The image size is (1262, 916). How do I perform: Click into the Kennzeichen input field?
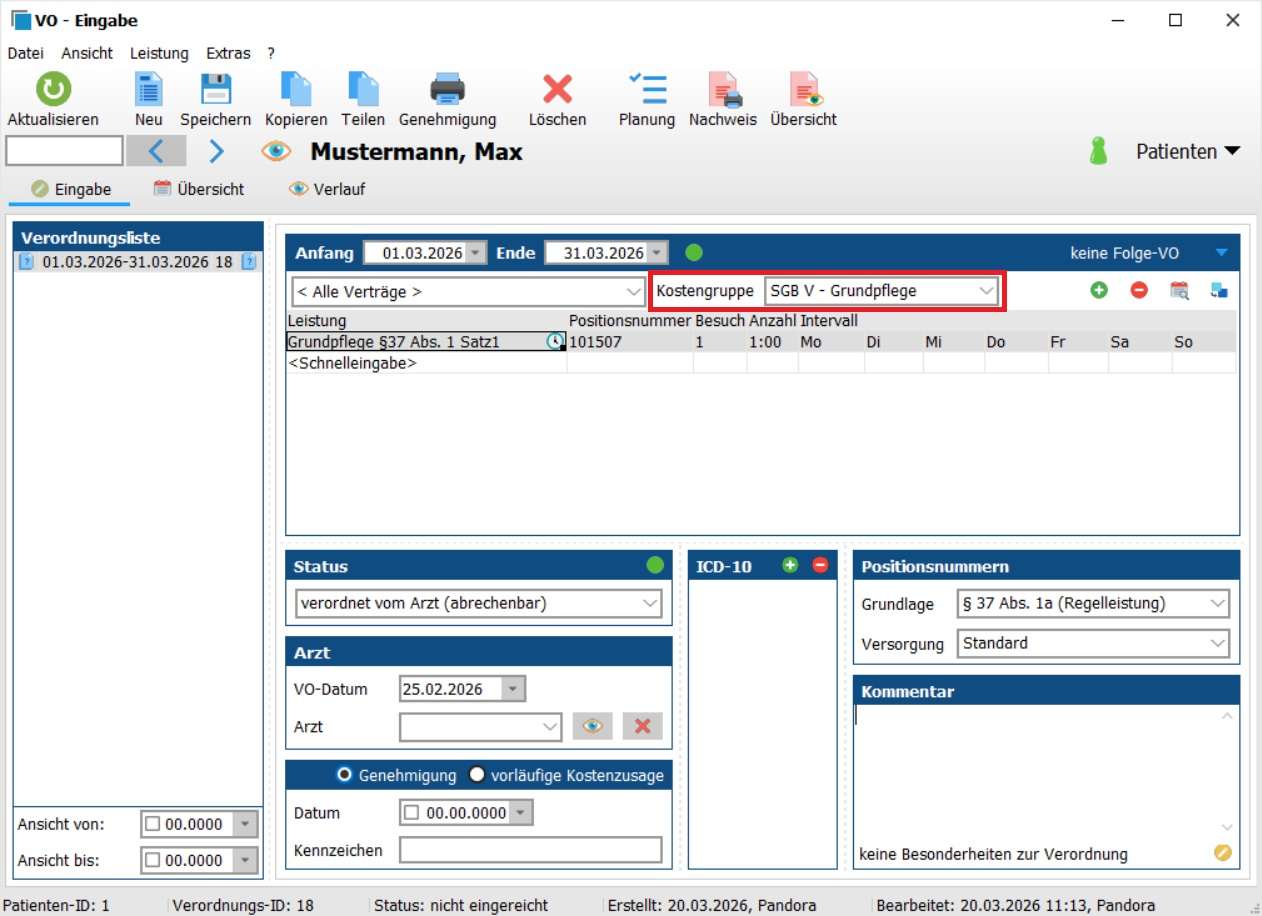(x=530, y=850)
